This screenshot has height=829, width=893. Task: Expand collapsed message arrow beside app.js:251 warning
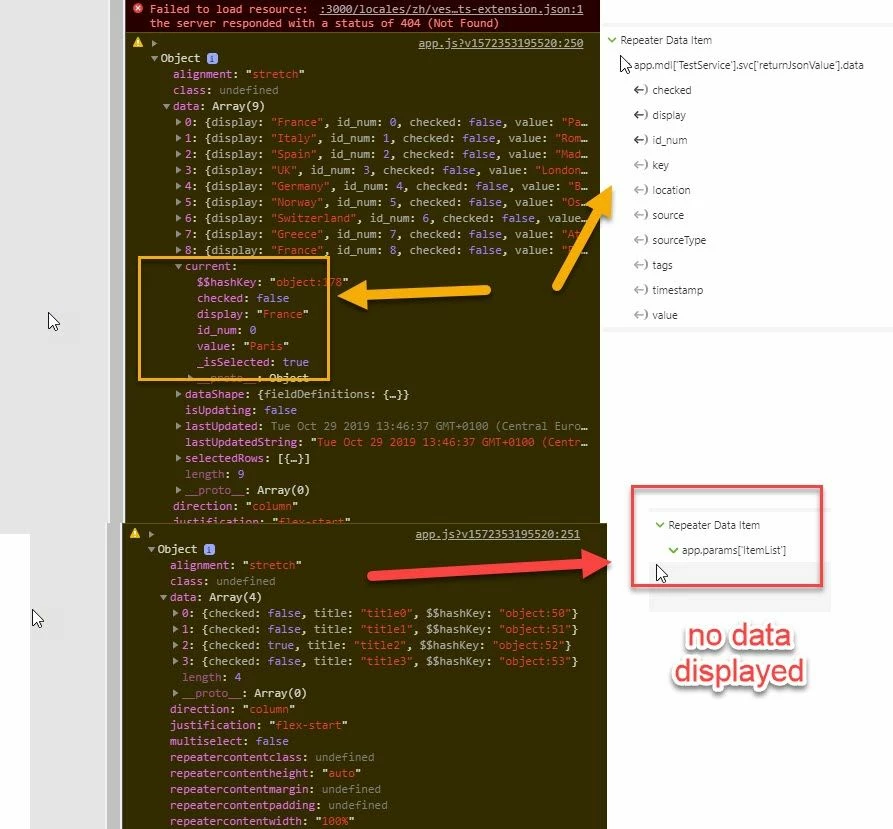click(151, 534)
